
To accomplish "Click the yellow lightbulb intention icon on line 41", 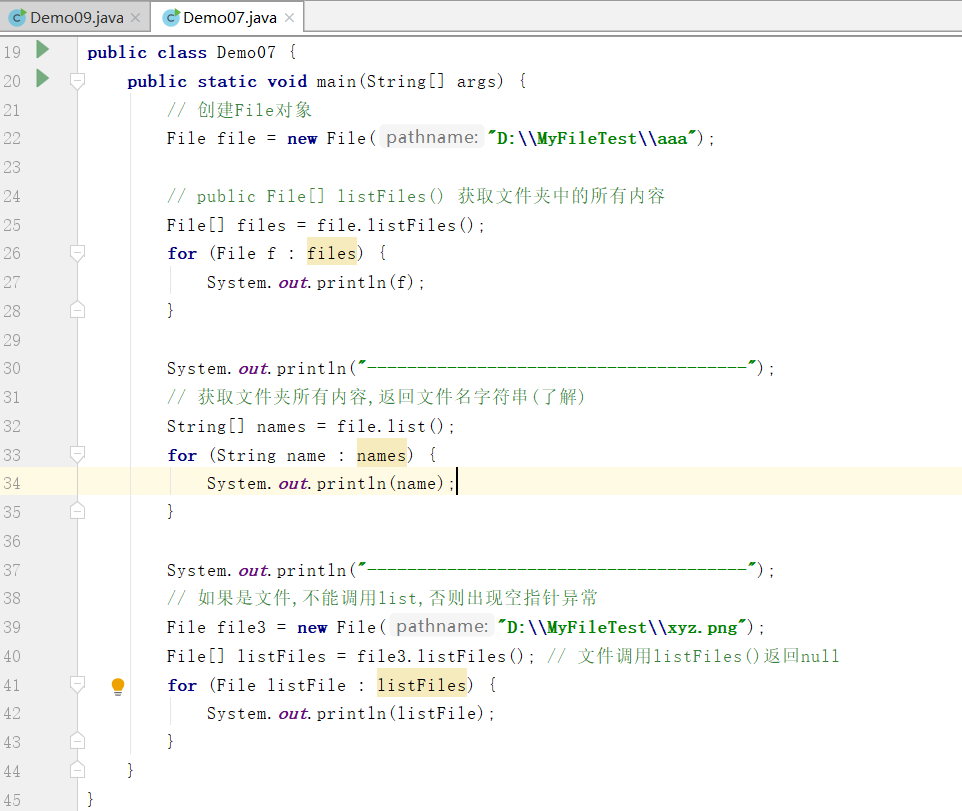I will point(118,686).
